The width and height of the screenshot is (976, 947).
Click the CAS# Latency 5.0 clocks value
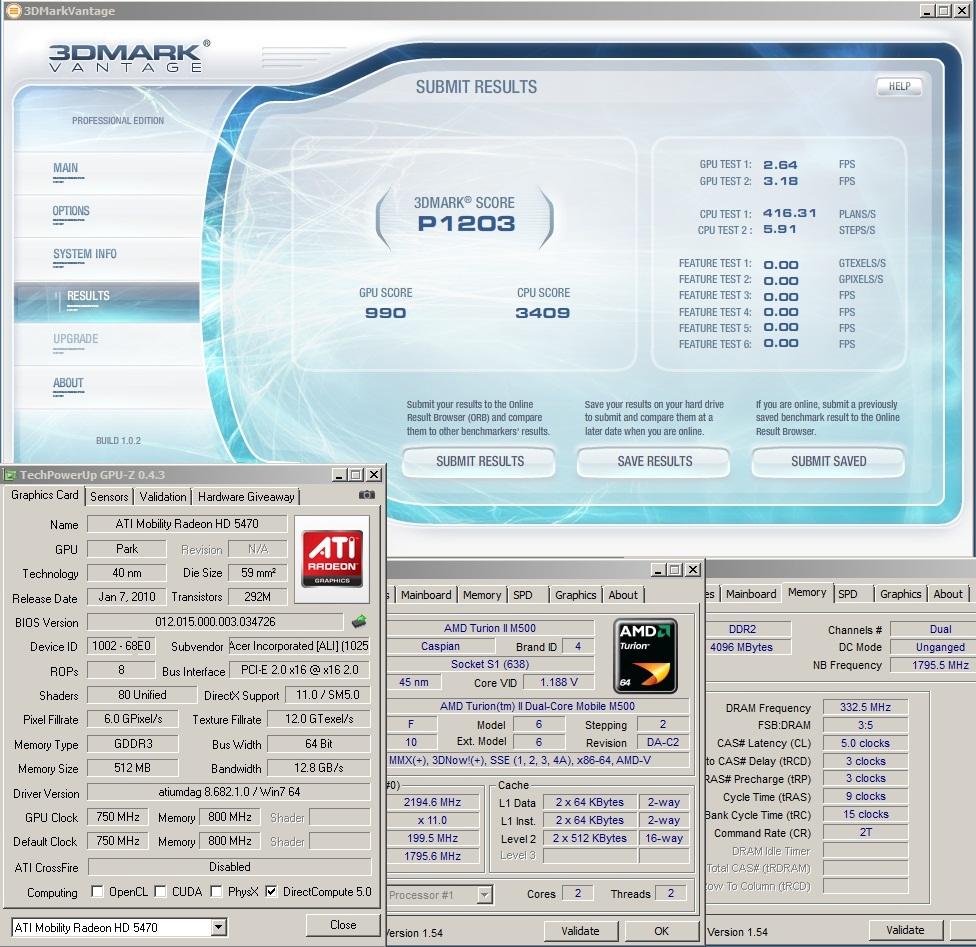pos(865,743)
